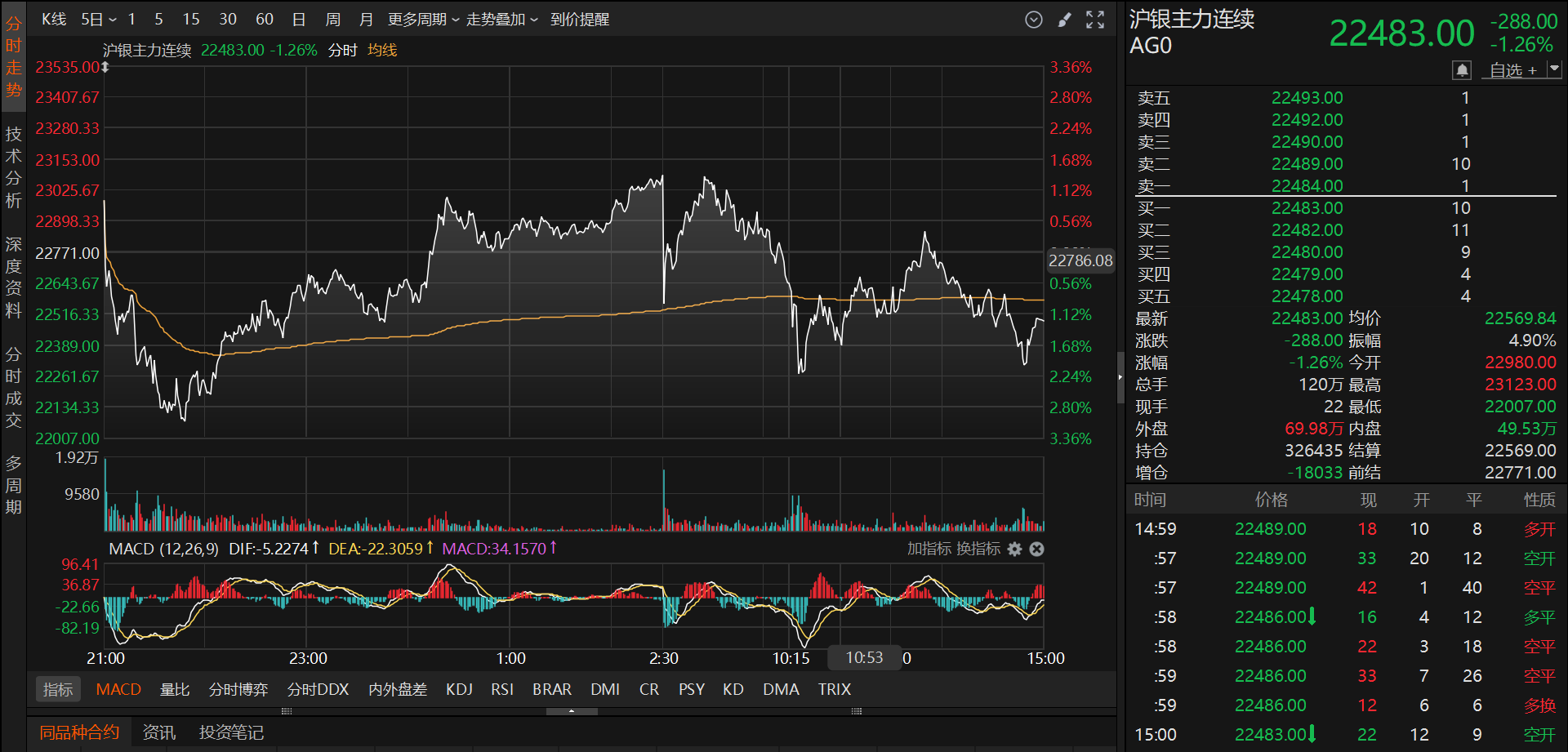
Task: Open the drawing brush tool
Action: 1065,20
